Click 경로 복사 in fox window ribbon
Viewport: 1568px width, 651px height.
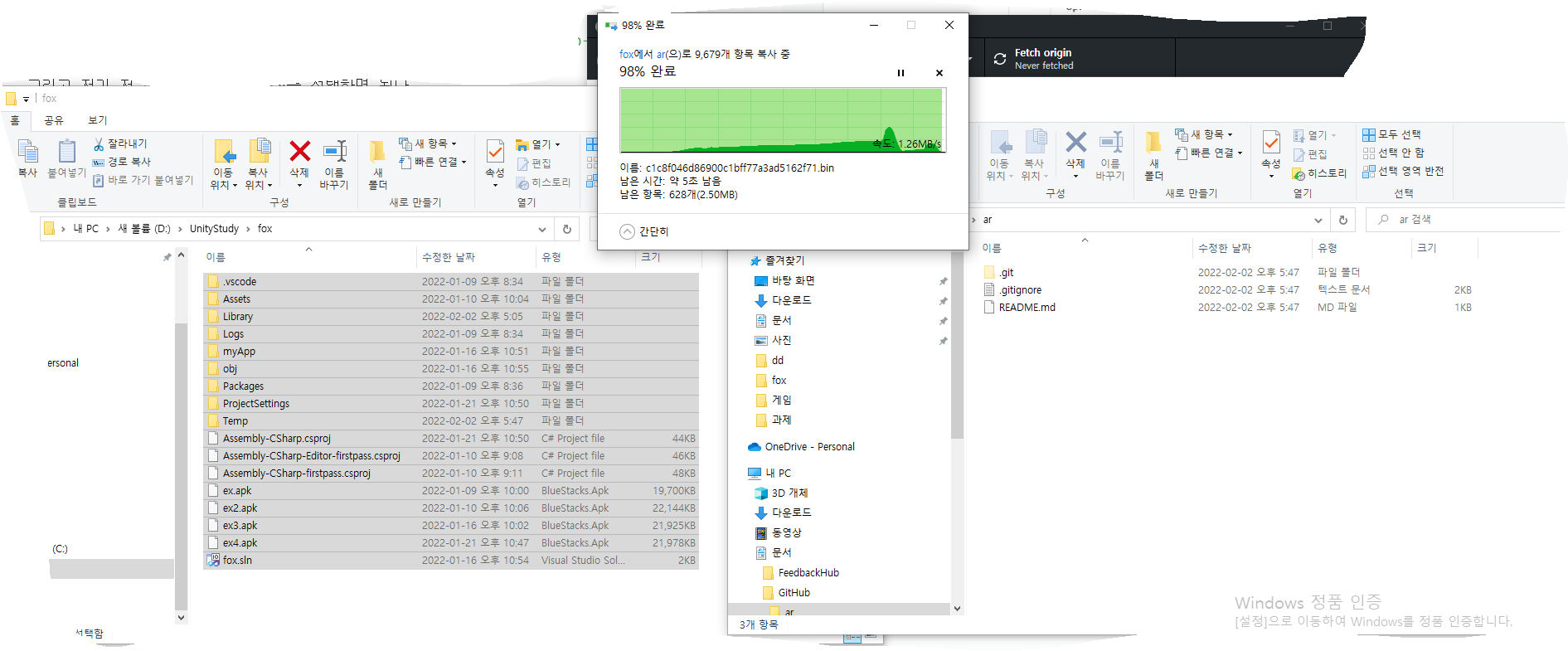click(x=121, y=162)
